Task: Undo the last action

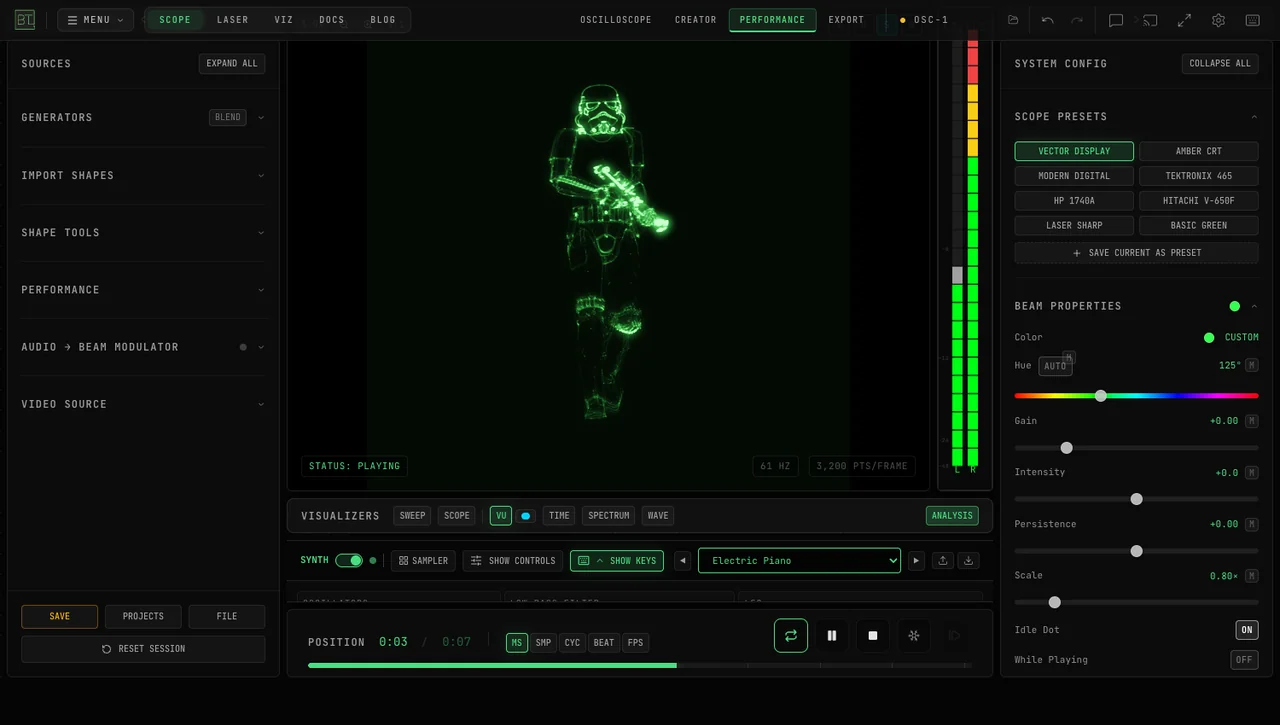Action: pos(1047,20)
